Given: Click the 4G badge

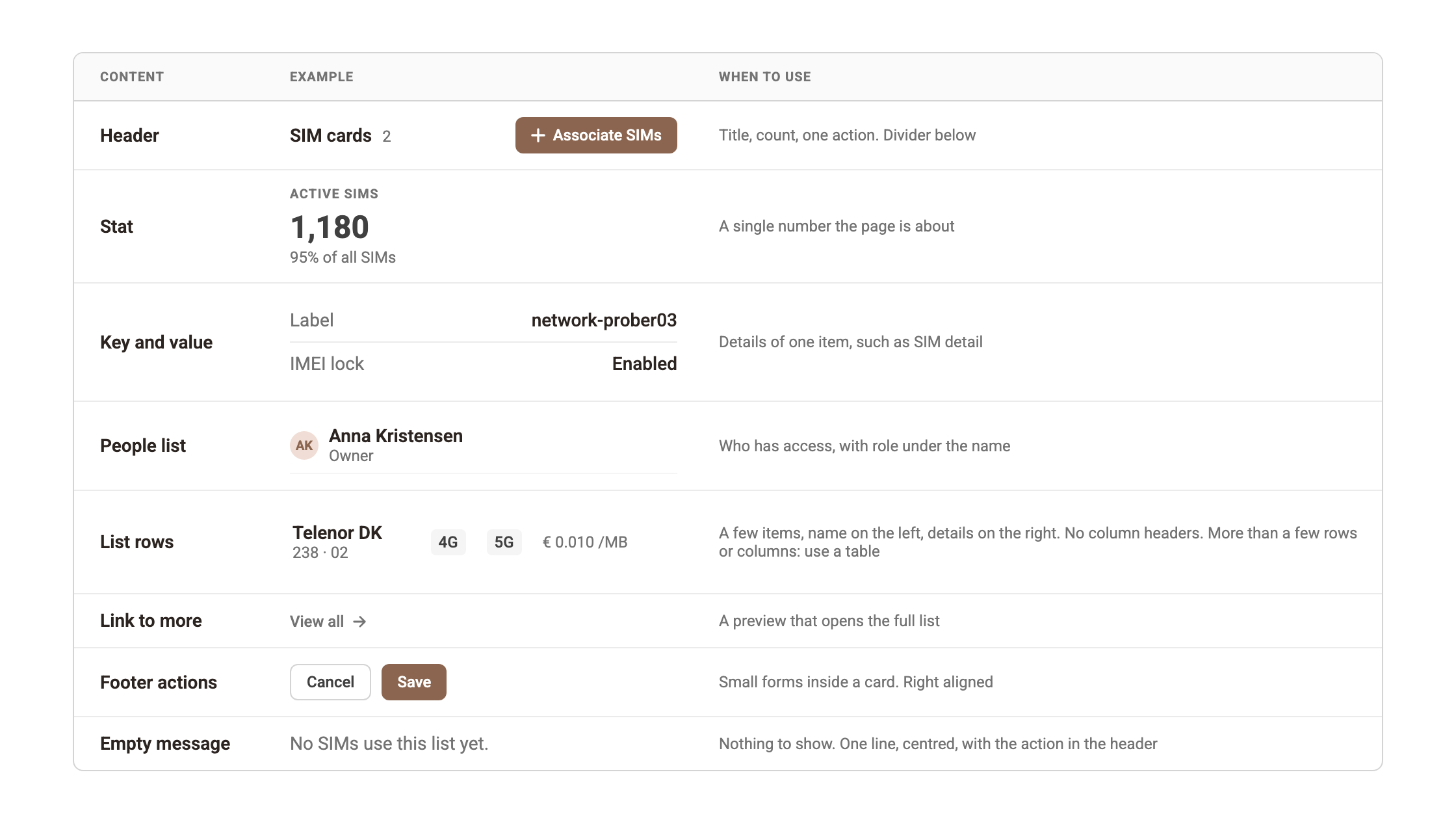Looking at the screenshot, I should (448, 542).
